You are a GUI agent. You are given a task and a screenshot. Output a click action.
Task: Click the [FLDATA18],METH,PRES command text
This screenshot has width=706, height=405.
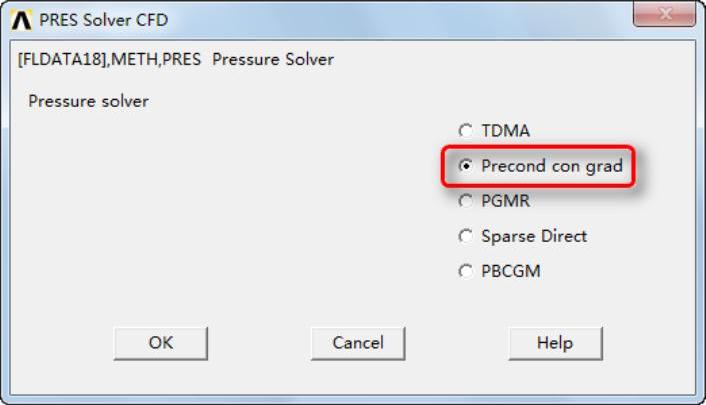[x=110, y=59]
